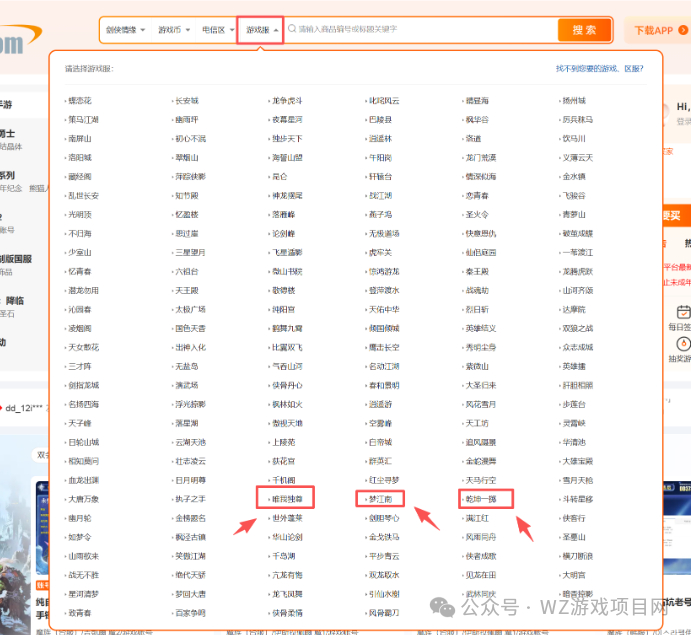Open the 剑侠情缘 game dropdown
Viewport: 691px width, 635px height.
point(125,30)
